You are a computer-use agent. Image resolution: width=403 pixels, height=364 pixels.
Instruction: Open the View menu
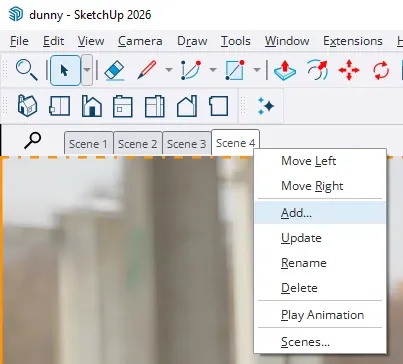click(x=91, y=41)
